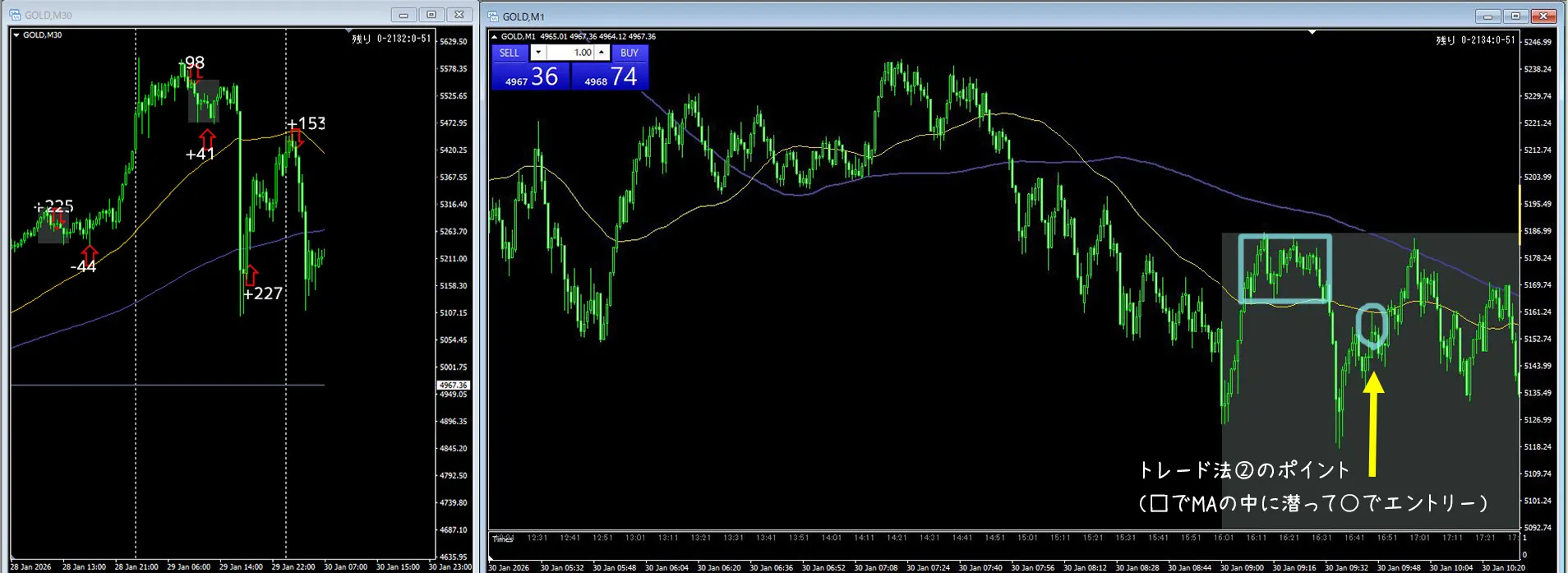The height and width of the screenshot is (573, 1568).
Task: Click the red arrow above +41 label
Action: tap(207, 137)
